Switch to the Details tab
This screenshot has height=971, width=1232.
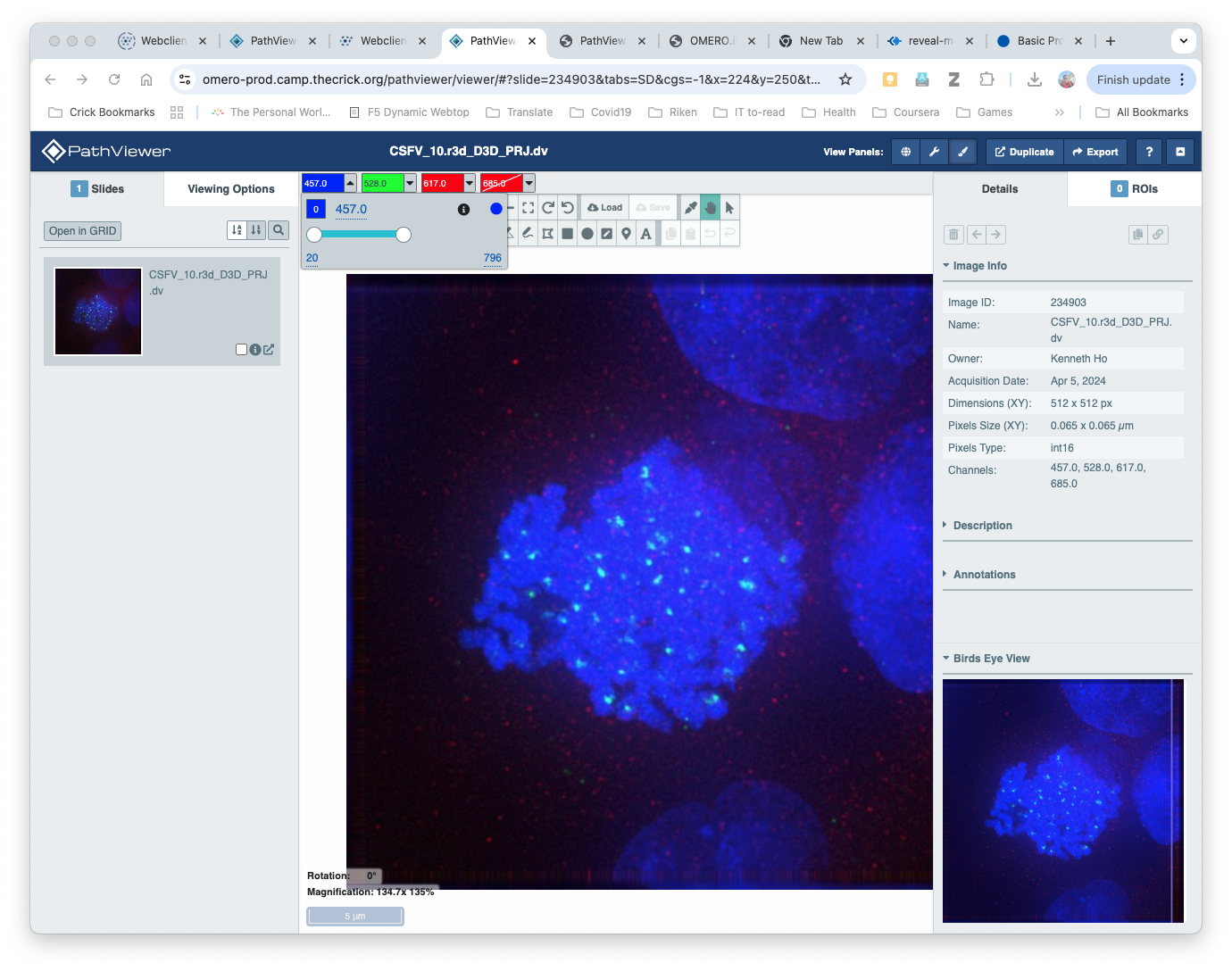[x=1000, y=189]
